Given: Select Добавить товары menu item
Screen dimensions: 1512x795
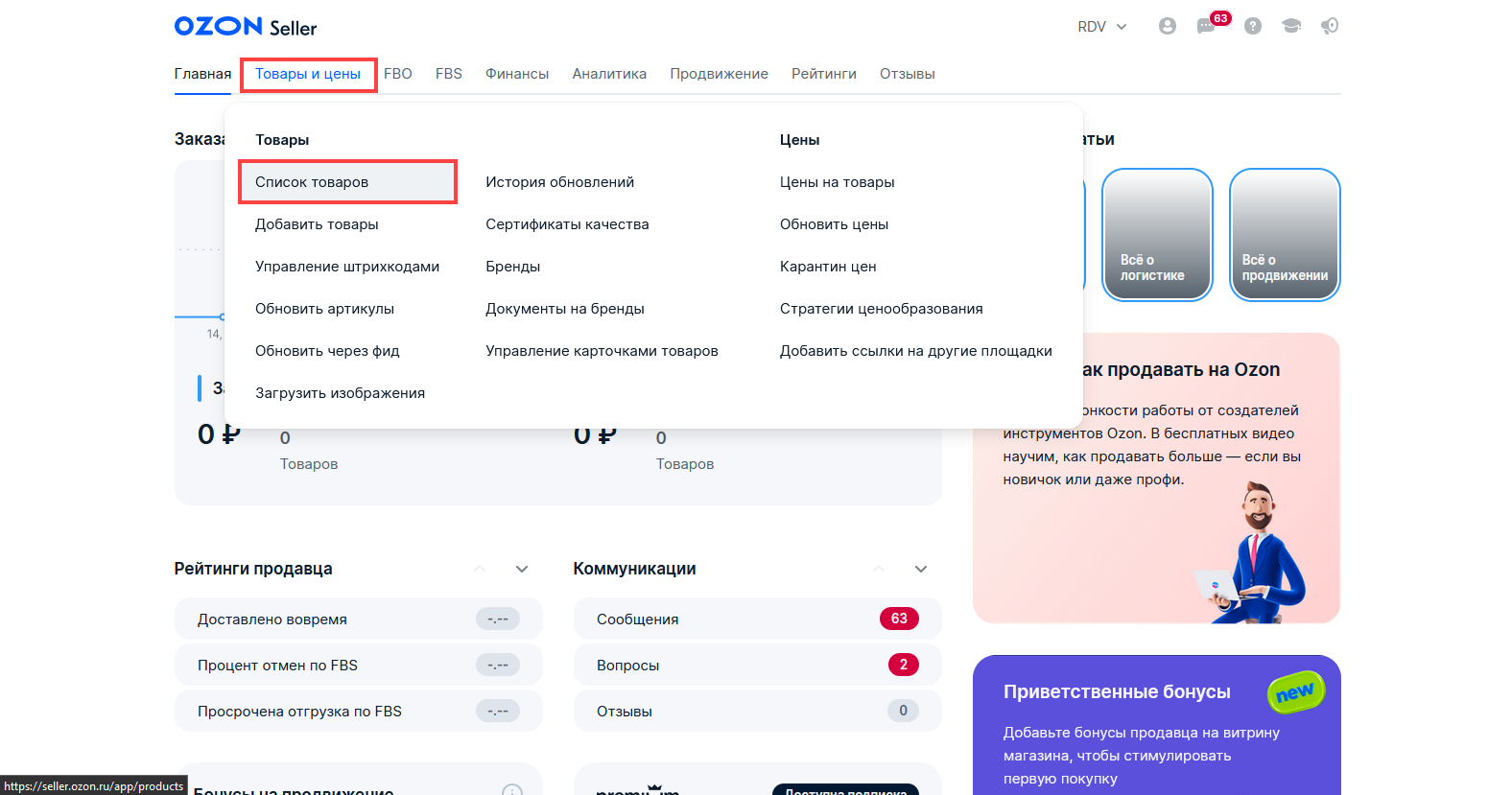Looking at the screenshot, I should (x=317, y=224).
